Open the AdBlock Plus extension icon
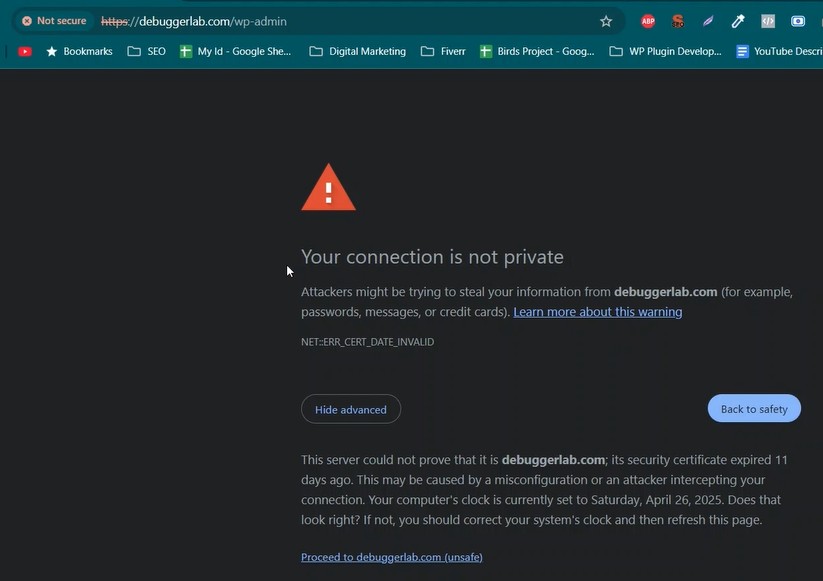This screenshot has width=823, height=581. coord(648,21)
